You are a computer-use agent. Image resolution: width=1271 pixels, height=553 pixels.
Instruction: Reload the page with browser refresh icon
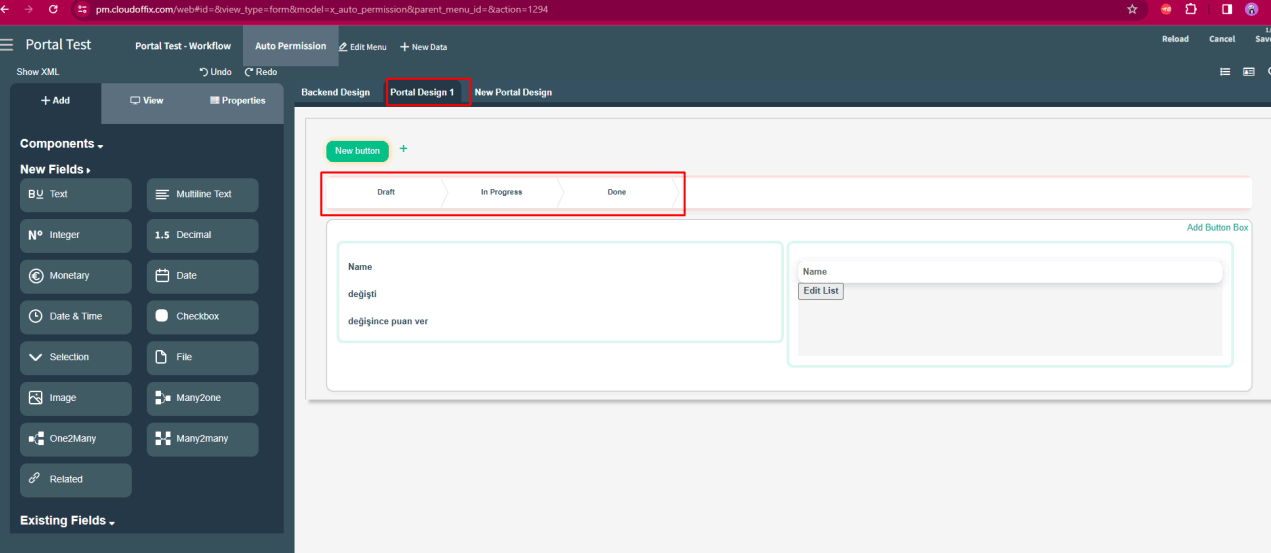tap(54, 9)
